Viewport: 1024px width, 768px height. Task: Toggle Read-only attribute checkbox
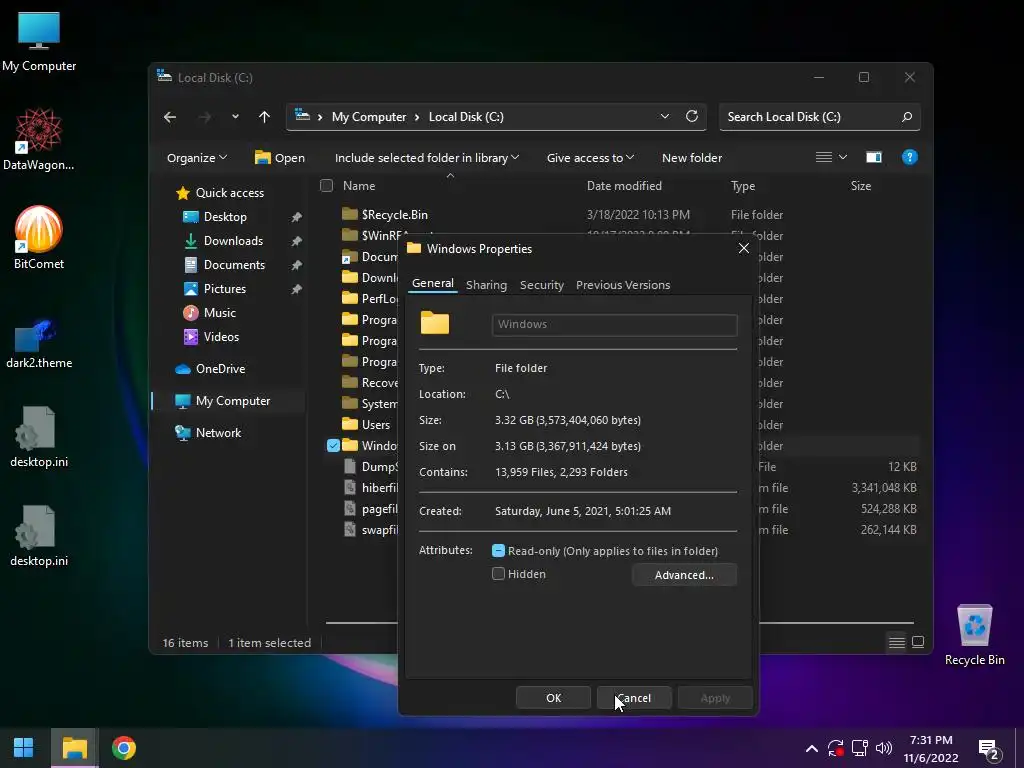(498, 551)
